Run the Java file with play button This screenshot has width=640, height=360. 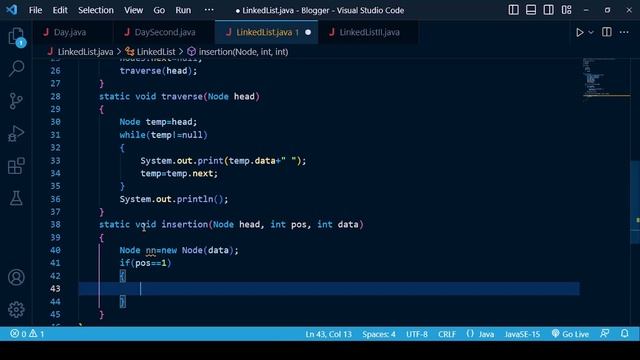point(580,32)
